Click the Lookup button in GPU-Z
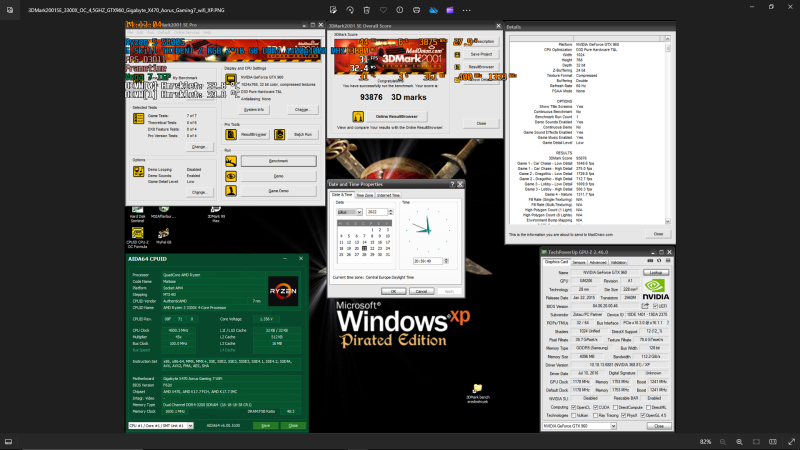 coord(656,272)
